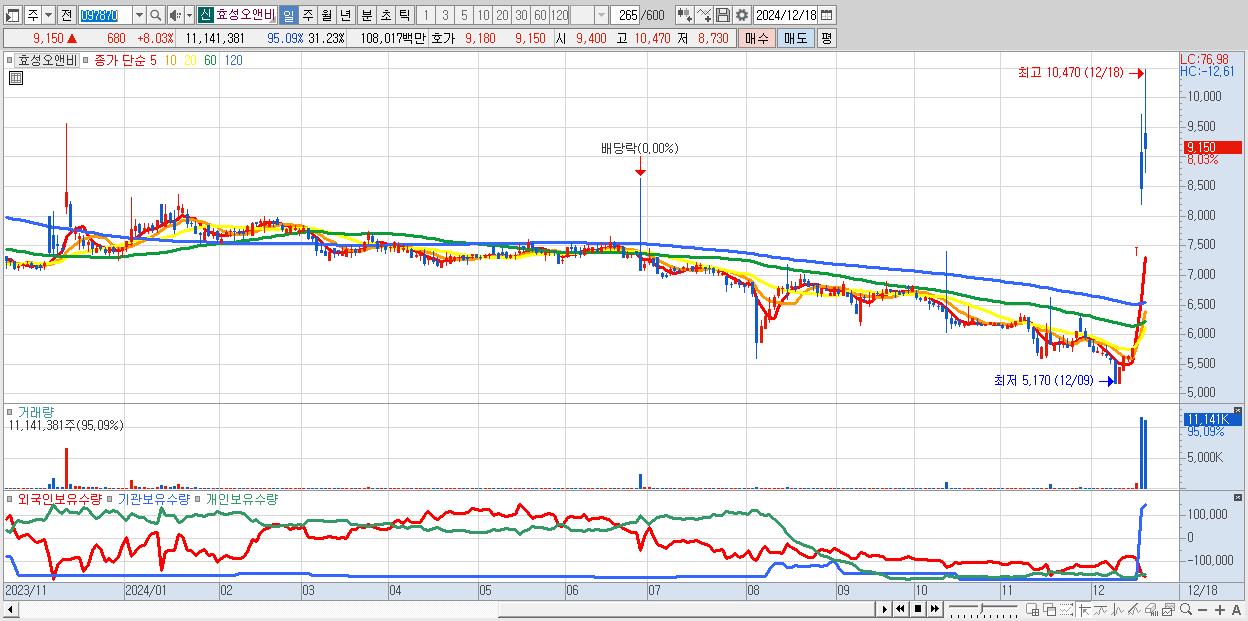Viewport: 1248px width, 621px height.
Task: Select the 틱 (tick) period
Action: (x=404, y=15)
